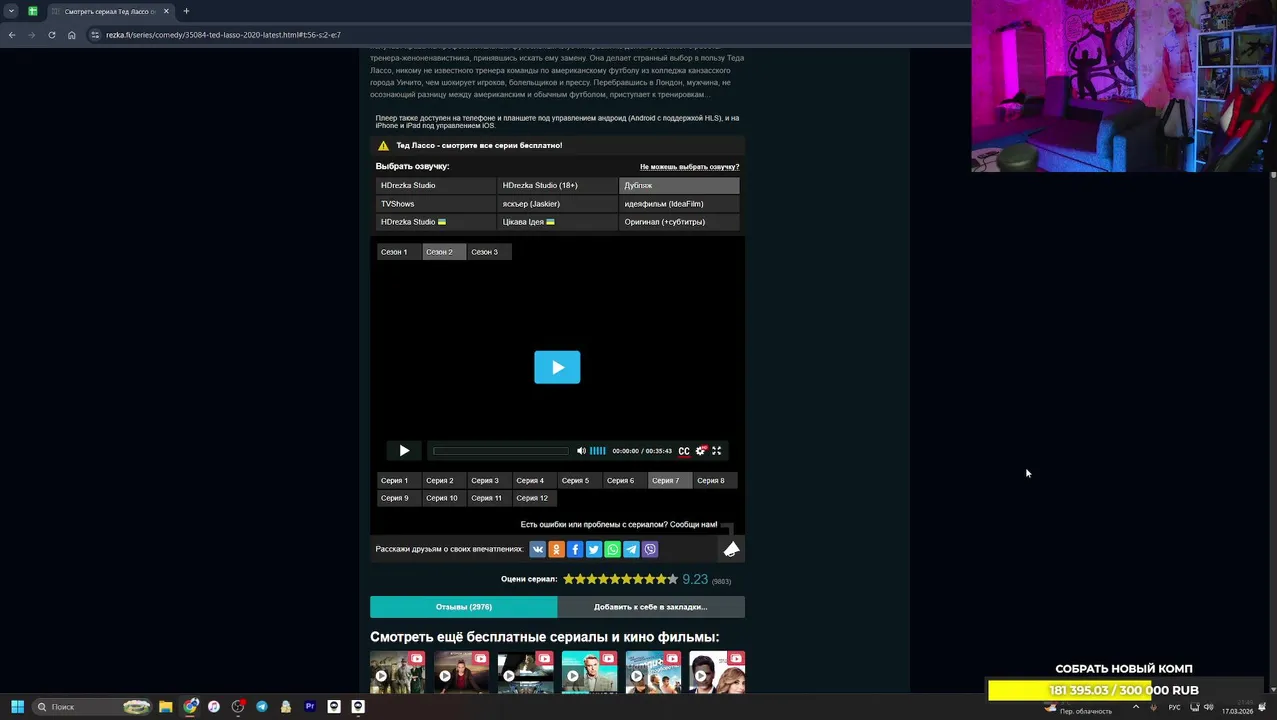Image resolution: width=1277 pixels, height=720 pixels.
Task: Share on VK
Action: 538,549
